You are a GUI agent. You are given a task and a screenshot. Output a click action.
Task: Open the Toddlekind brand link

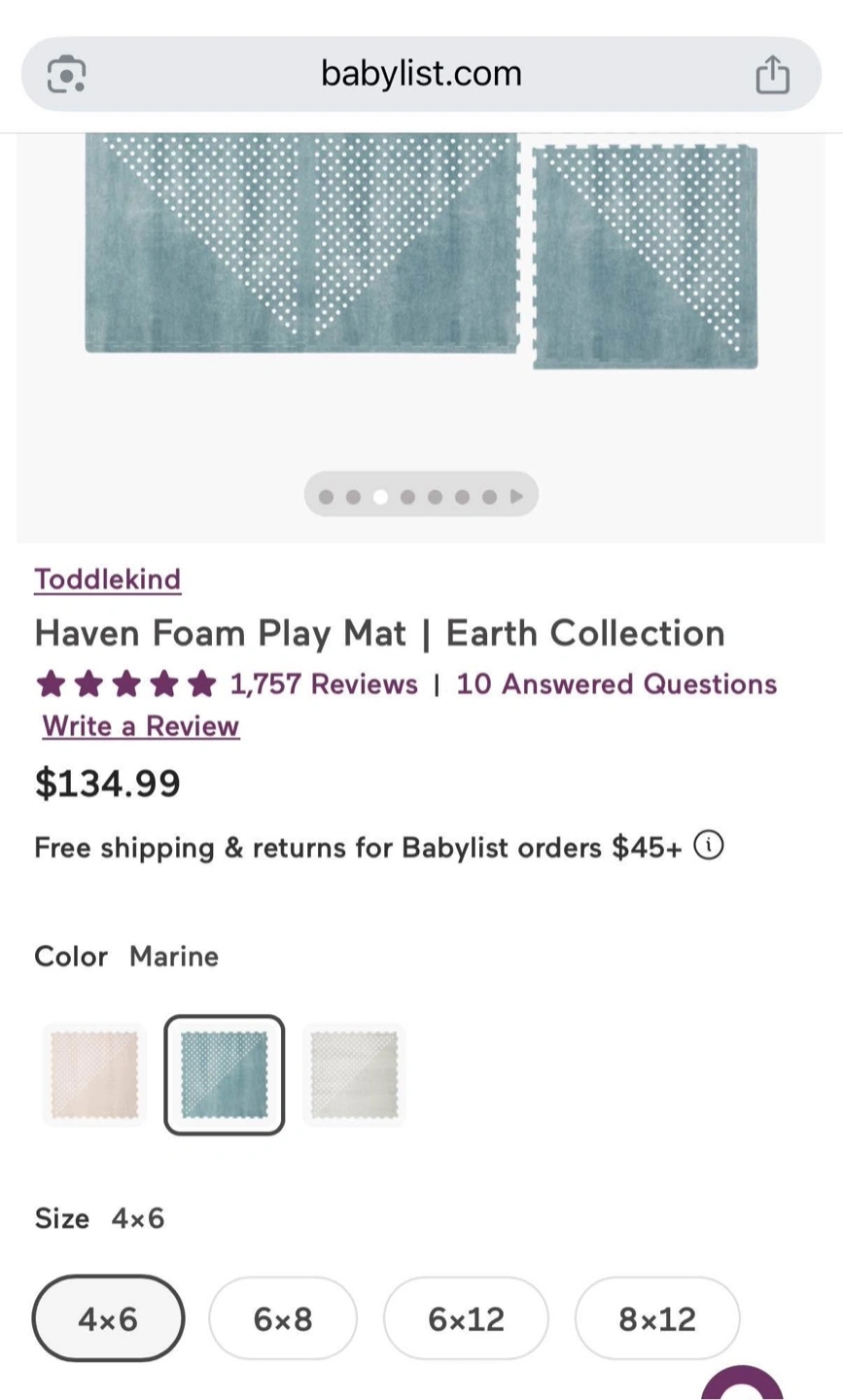point(108,579)
